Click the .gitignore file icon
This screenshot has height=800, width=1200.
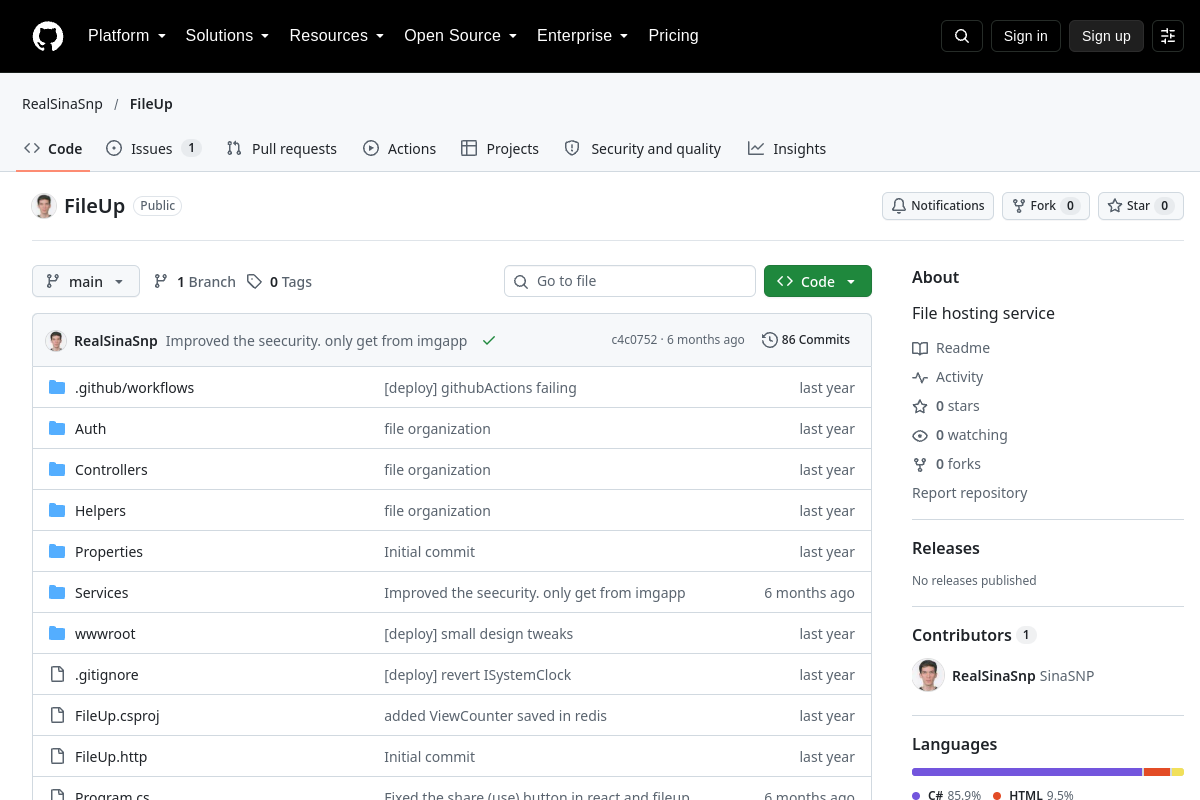pos(57,674)
